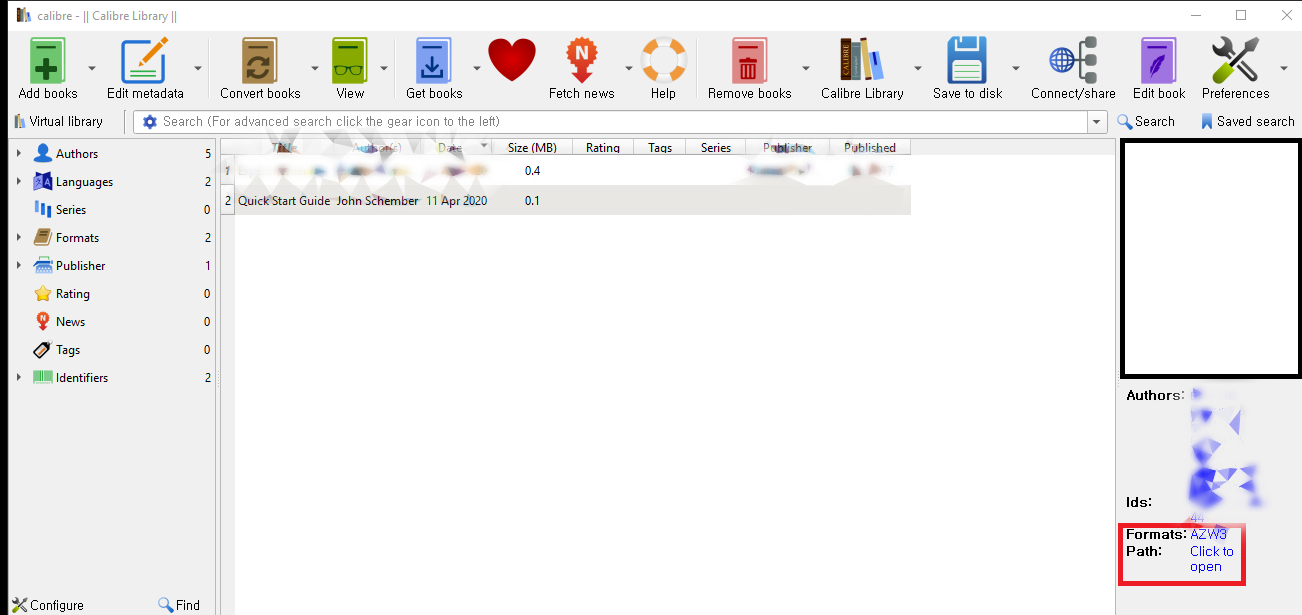
Task: Open the Fetch news dropdown arrow
Action: click(629, 68)
